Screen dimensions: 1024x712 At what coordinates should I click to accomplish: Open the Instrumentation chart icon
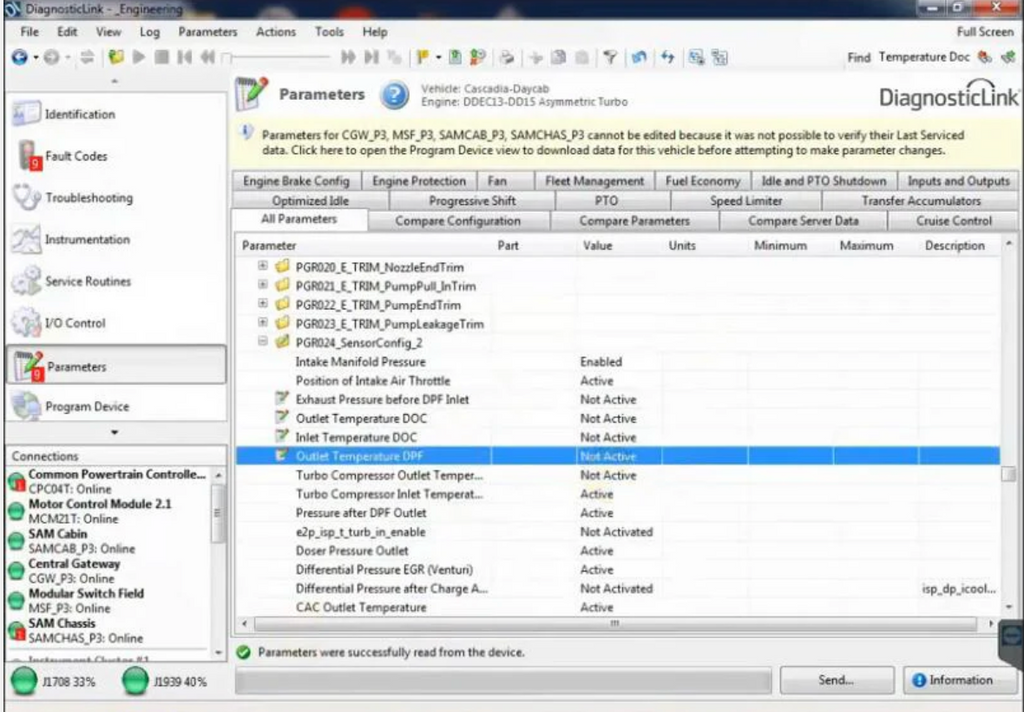(x=26, y=240)
